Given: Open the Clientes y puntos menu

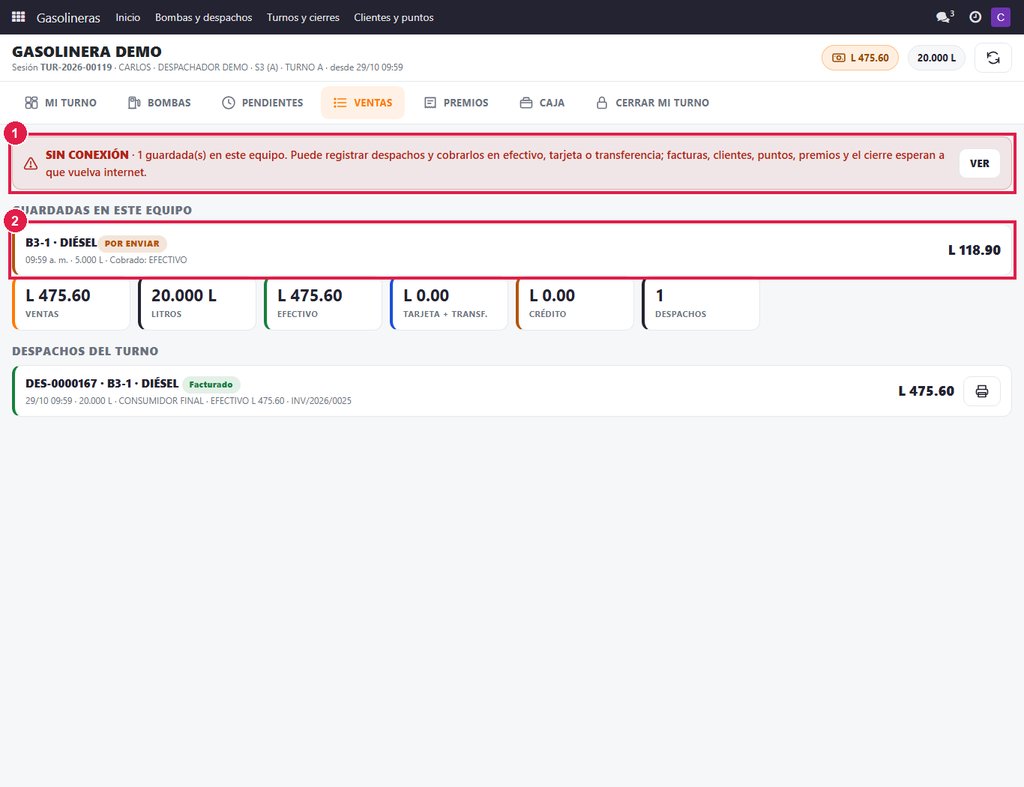Looking at the screenshot, I should (x=394, y=18).
